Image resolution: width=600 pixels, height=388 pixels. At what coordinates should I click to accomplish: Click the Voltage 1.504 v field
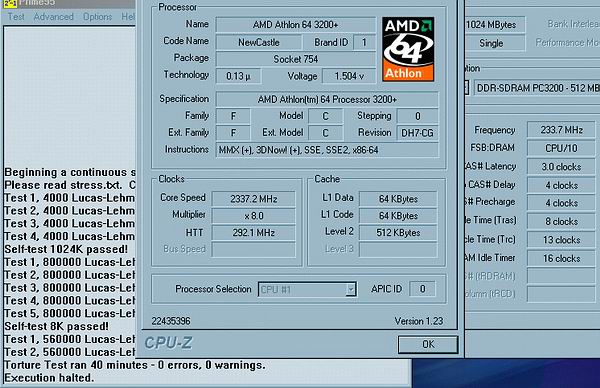pyautogui.click(x=349, y=76)
